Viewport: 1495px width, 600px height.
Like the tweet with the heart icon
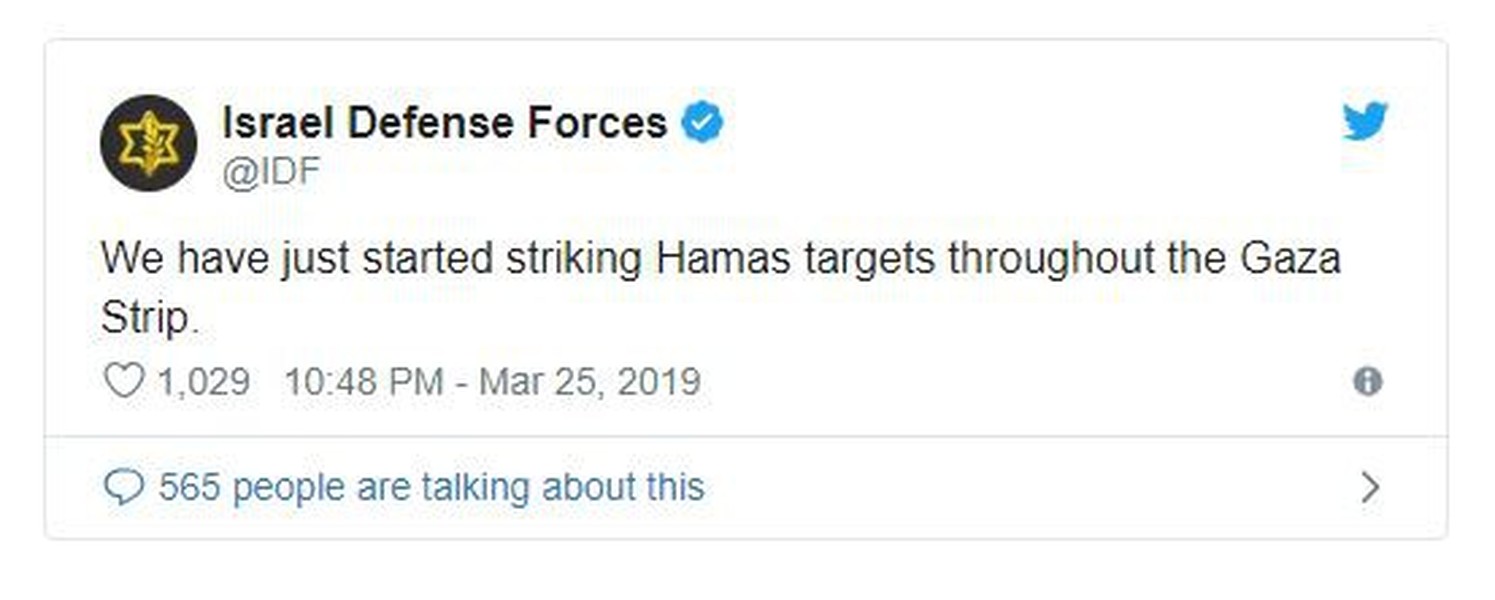pos(124,381)
